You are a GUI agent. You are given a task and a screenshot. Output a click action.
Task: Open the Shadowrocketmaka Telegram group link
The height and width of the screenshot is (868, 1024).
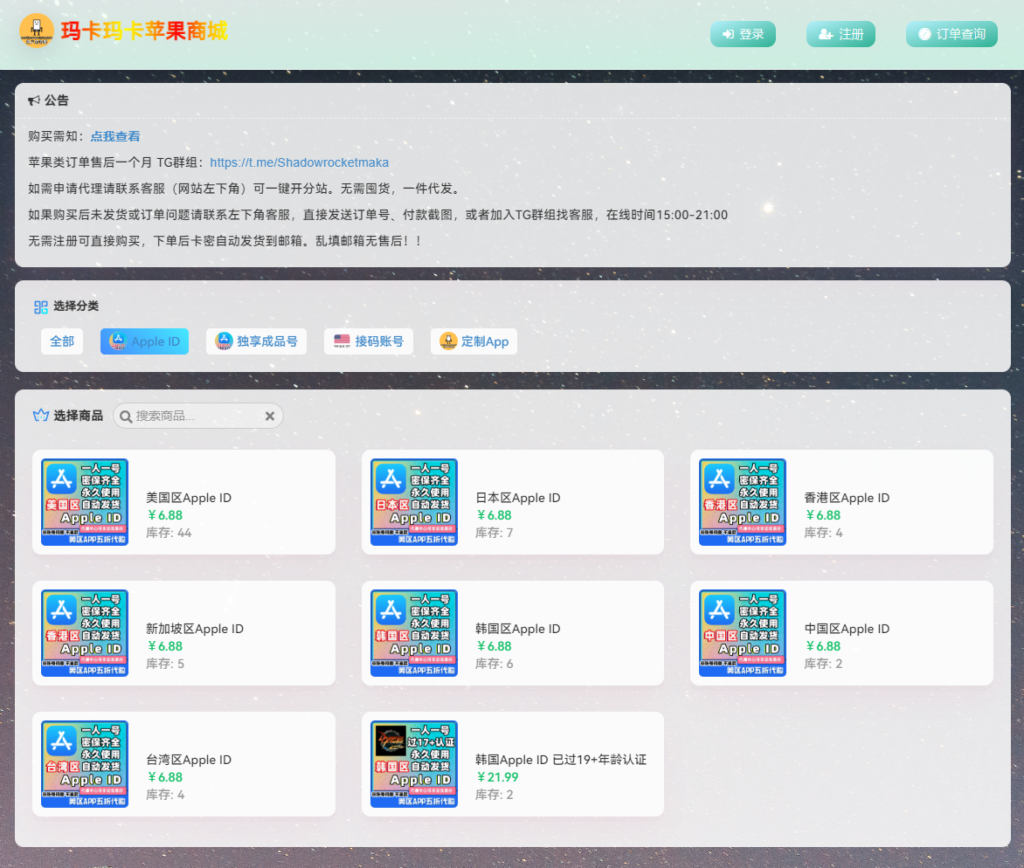tap(299, 163)
